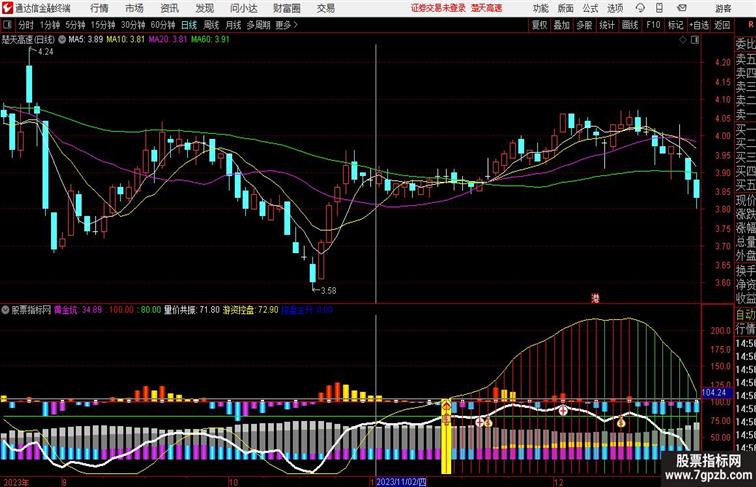Screen dimensions: 756x487
Task: Click the red R icon at toolbar end
Action: click(x=750, y=25)
